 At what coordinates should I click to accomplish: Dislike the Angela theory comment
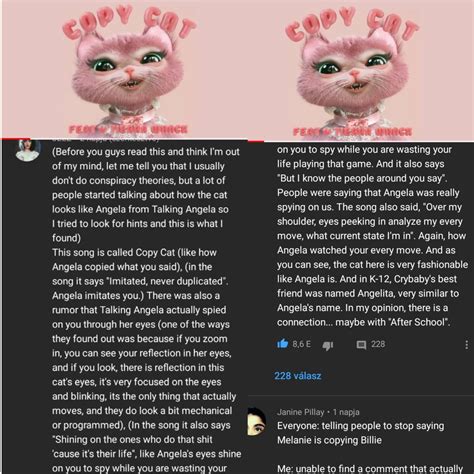click(328, 346)
